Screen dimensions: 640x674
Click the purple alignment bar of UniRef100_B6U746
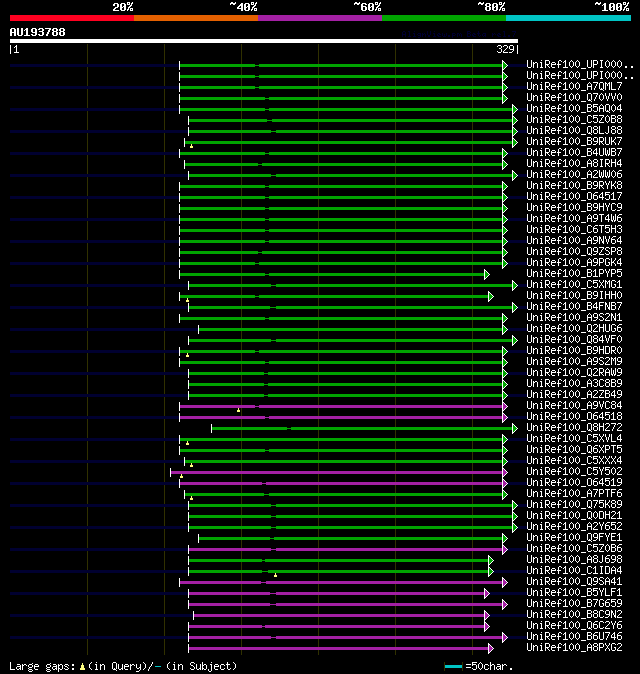click(x=346, y=637)
